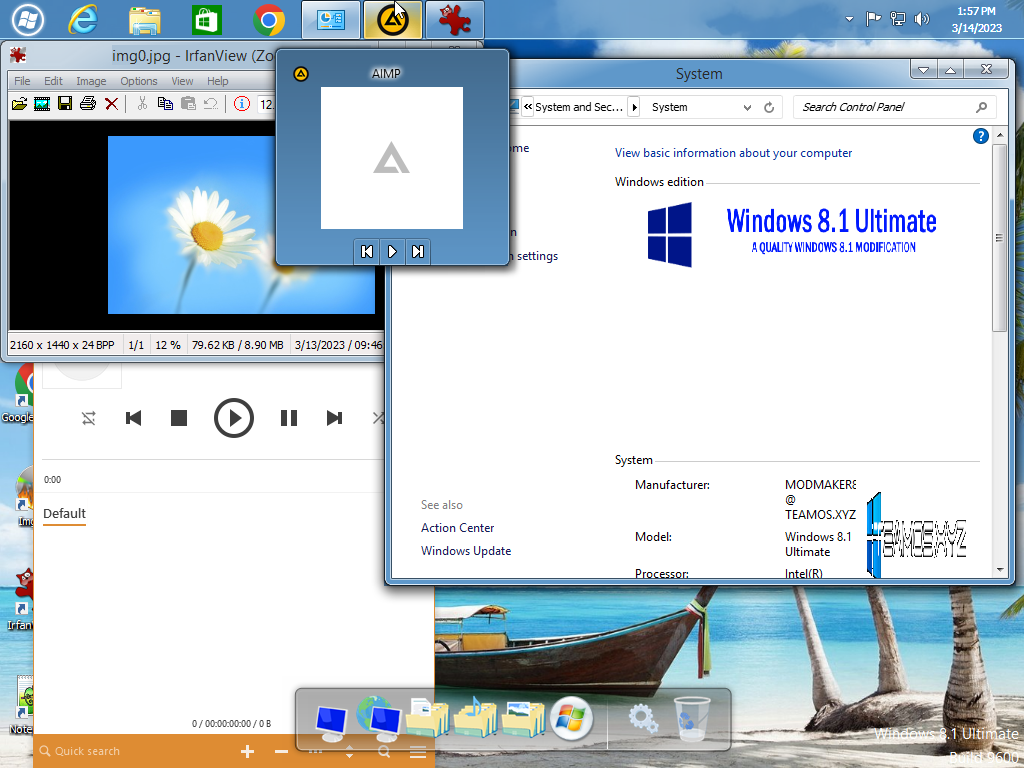Expand the address bar history dropdown in System
The width and height of the screenshot is (1024, 768).
point(747,107)
